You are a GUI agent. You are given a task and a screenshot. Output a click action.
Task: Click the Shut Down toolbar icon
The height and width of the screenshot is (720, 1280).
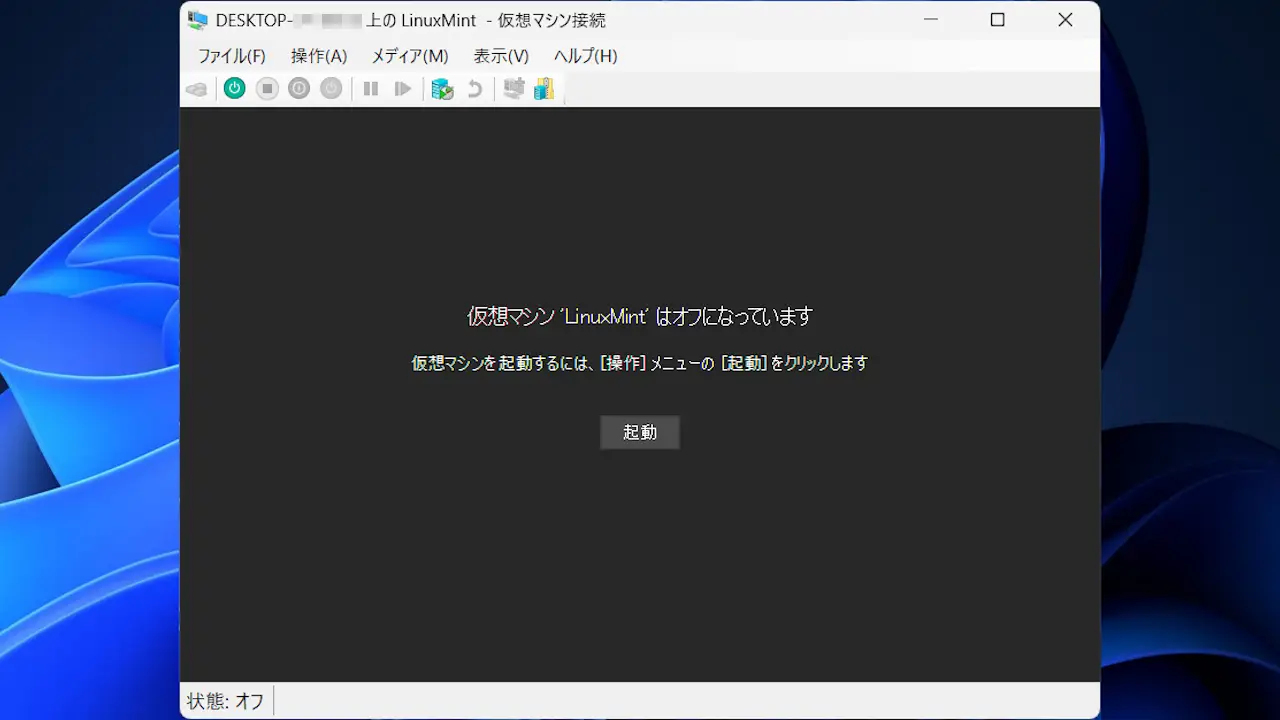299,89
